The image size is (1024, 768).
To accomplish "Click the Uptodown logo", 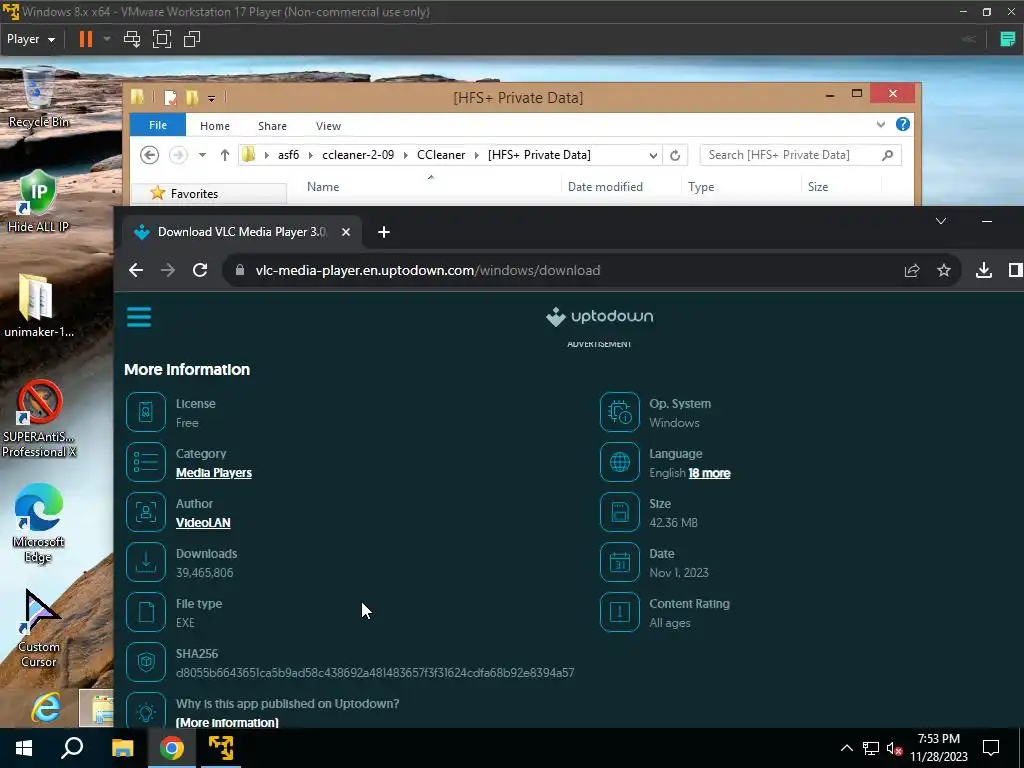I will click(x=600, y=317).
